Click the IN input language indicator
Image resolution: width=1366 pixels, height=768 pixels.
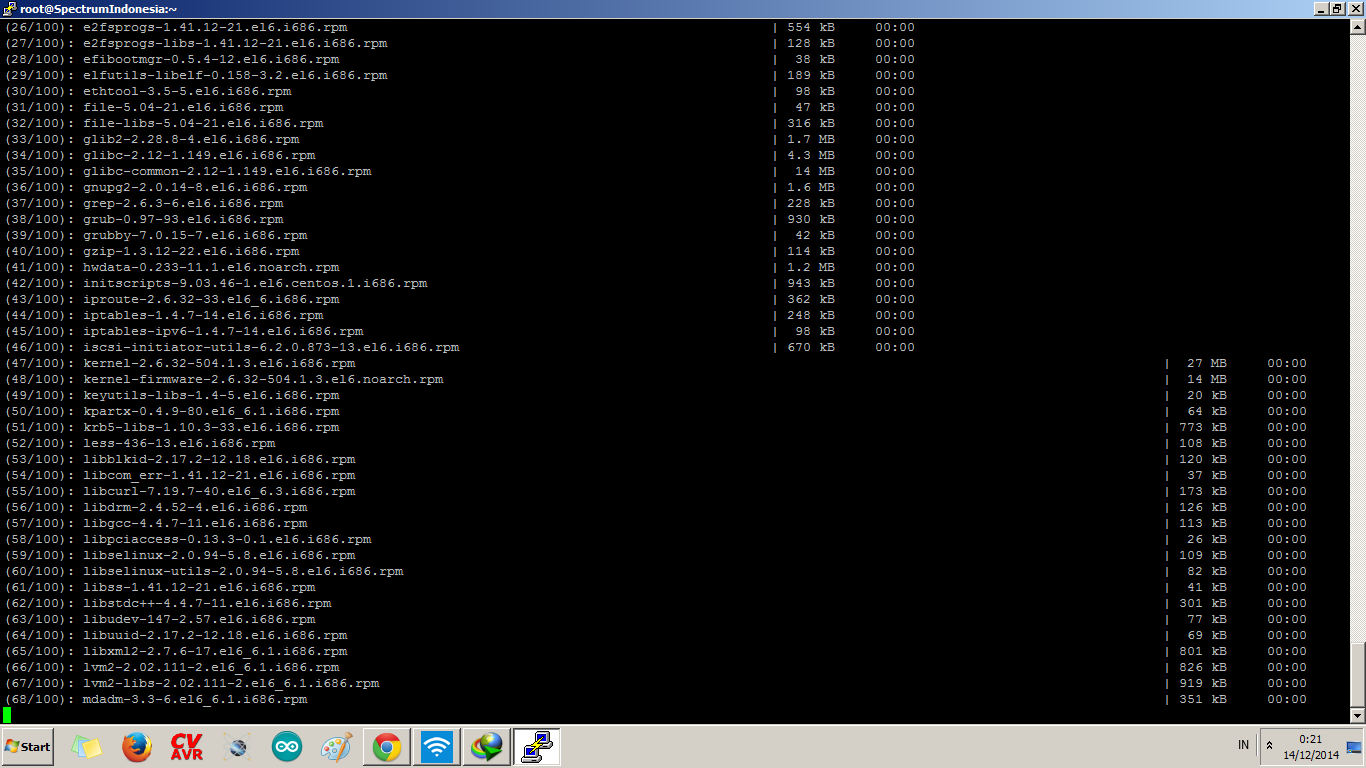click(1243, 745)
